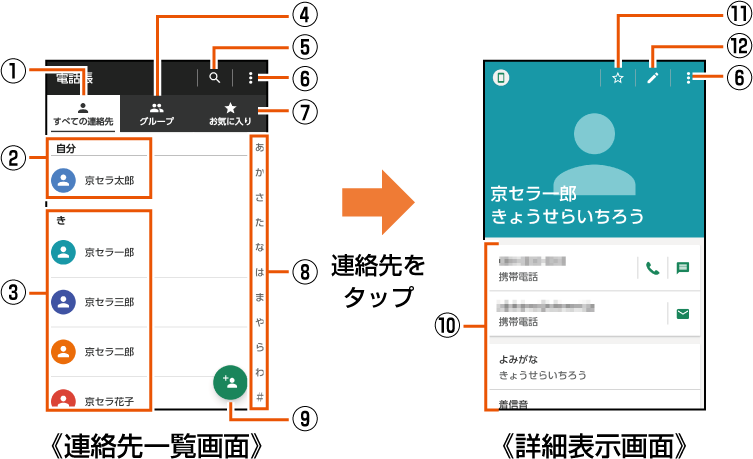
Task: Open contact 京セラ一郎 in the list
Action: pos(98,253)
